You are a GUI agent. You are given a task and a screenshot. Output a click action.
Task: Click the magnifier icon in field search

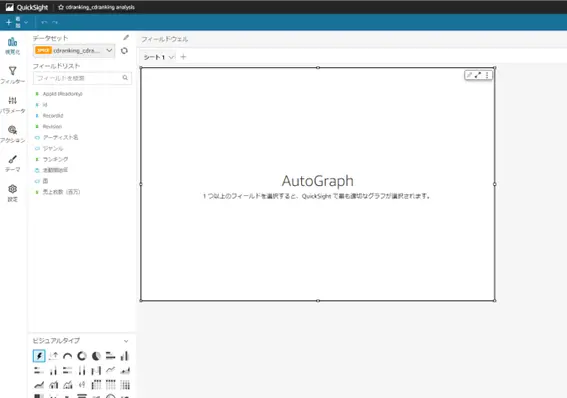pyautogui.click(x=125, y=78)
